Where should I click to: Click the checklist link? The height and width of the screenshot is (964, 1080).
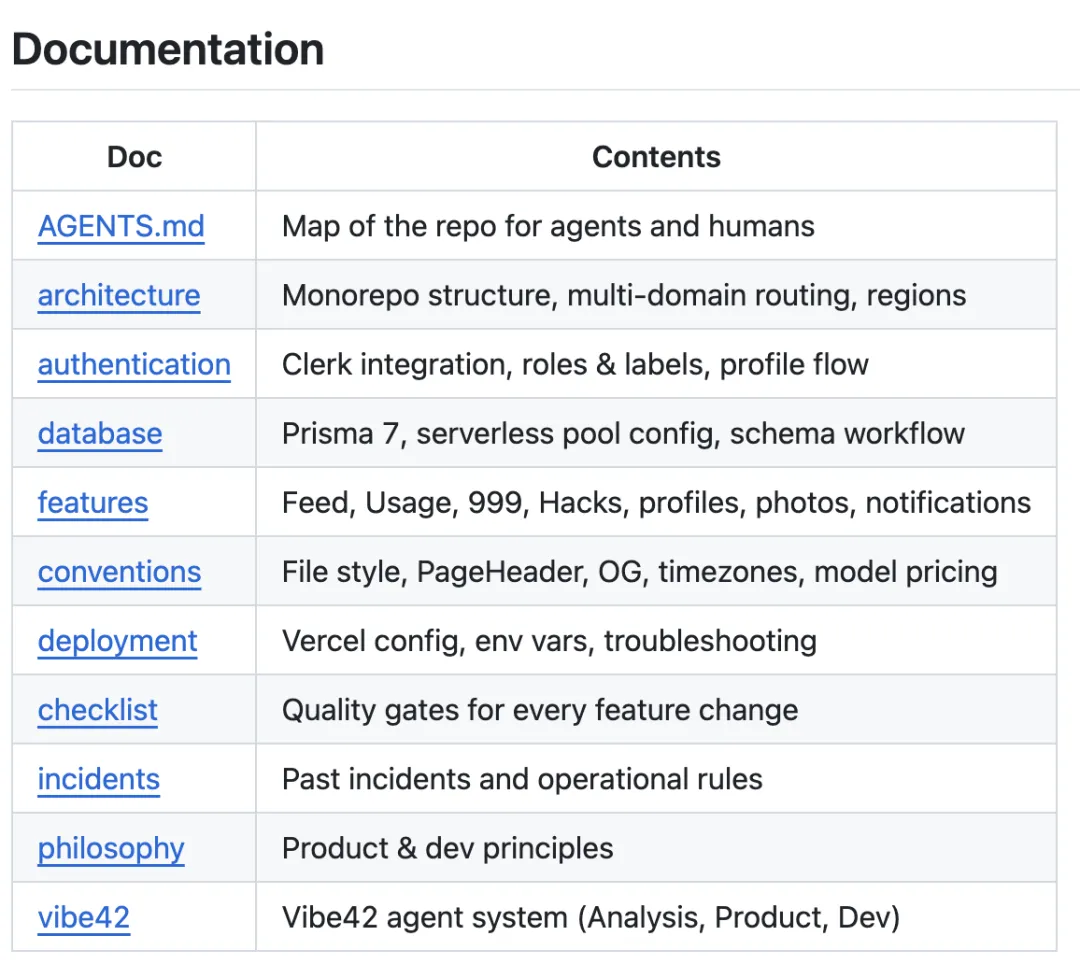(x=98, y=710)
